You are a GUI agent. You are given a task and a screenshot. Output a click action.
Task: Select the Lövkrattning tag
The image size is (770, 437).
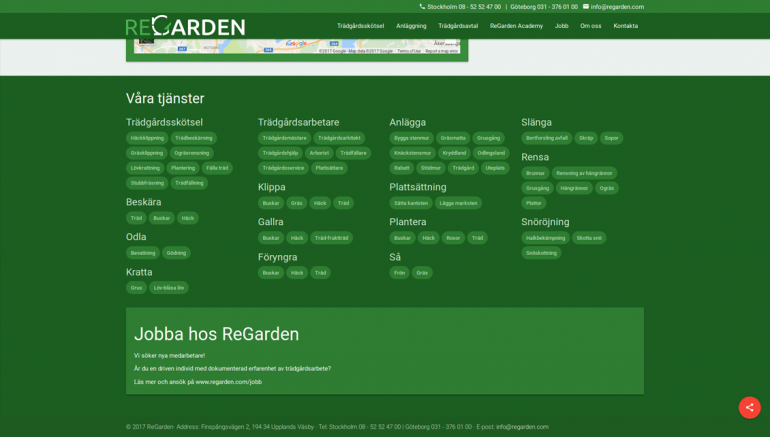[145, 168]
